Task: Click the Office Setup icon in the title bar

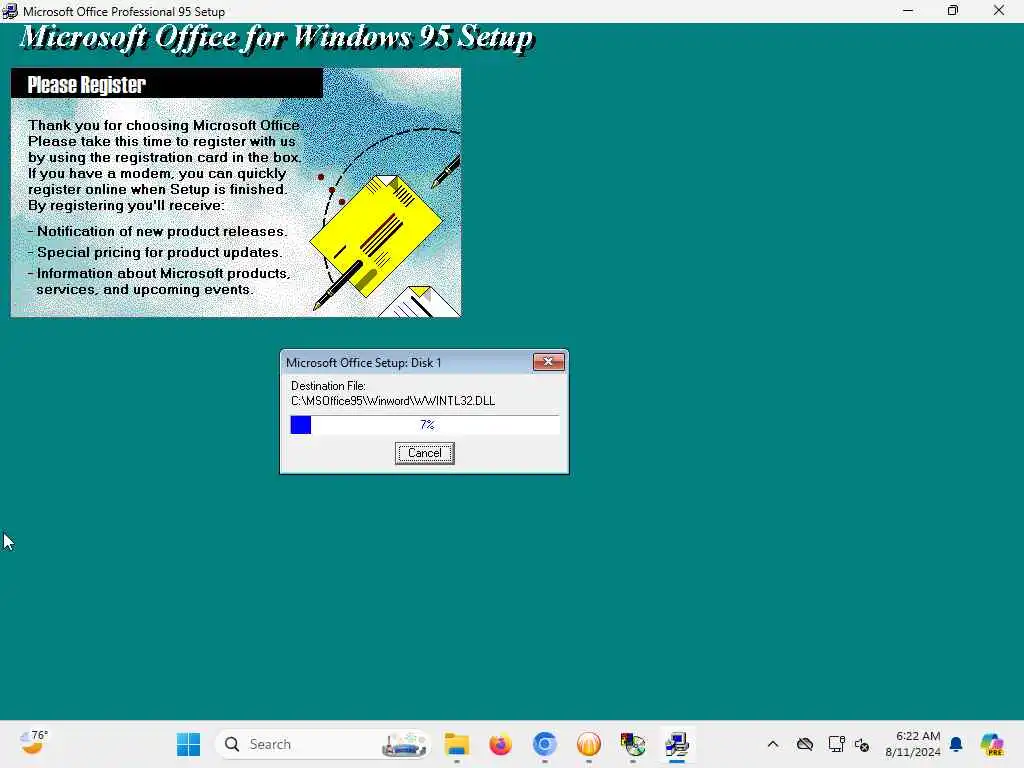Action: tap(10, 11)
